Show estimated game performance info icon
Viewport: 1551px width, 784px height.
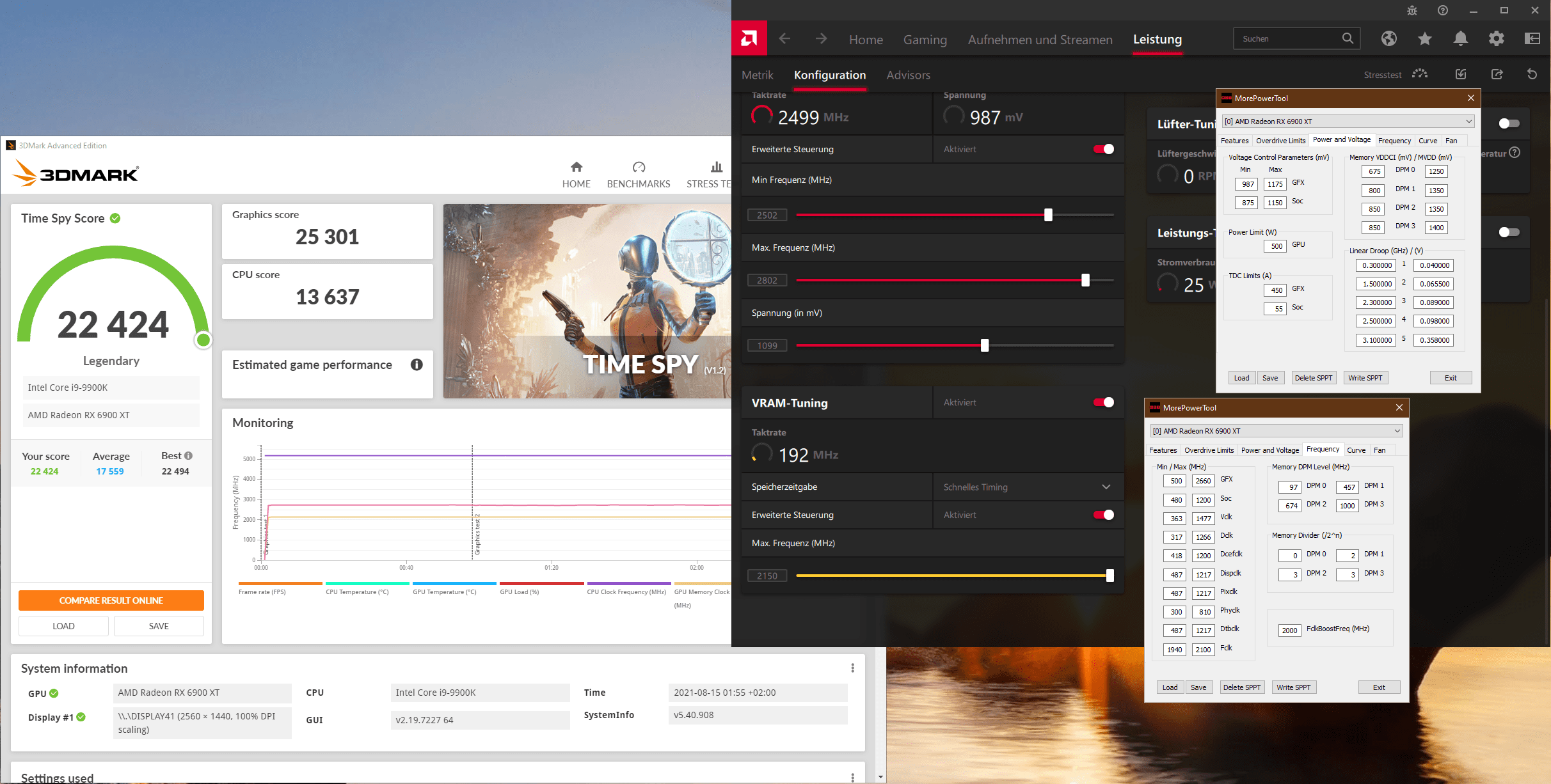tap(417, 365)
